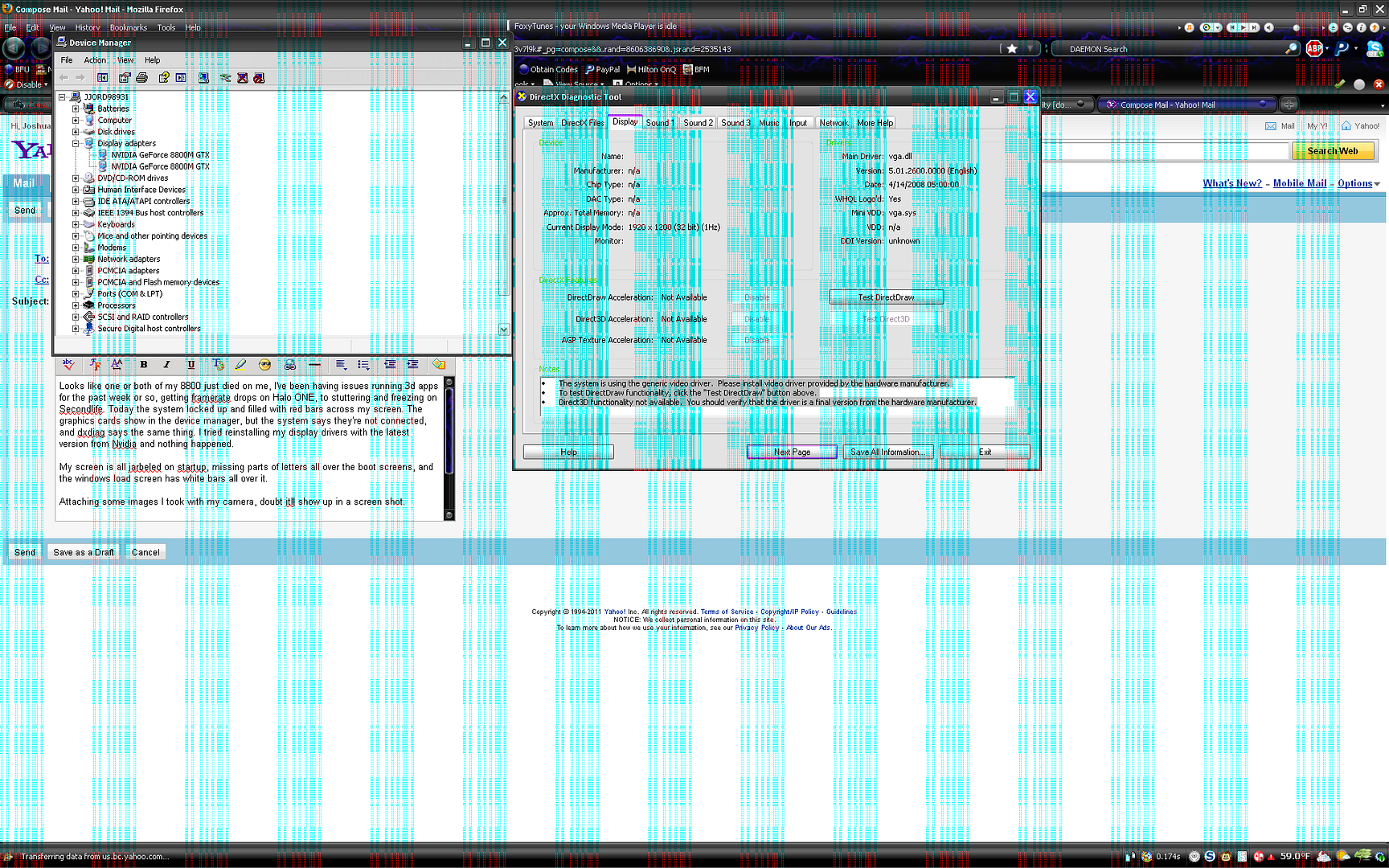Toggle italic formatting in email editor
1389x868 pixels.
[x=167, y=365]
